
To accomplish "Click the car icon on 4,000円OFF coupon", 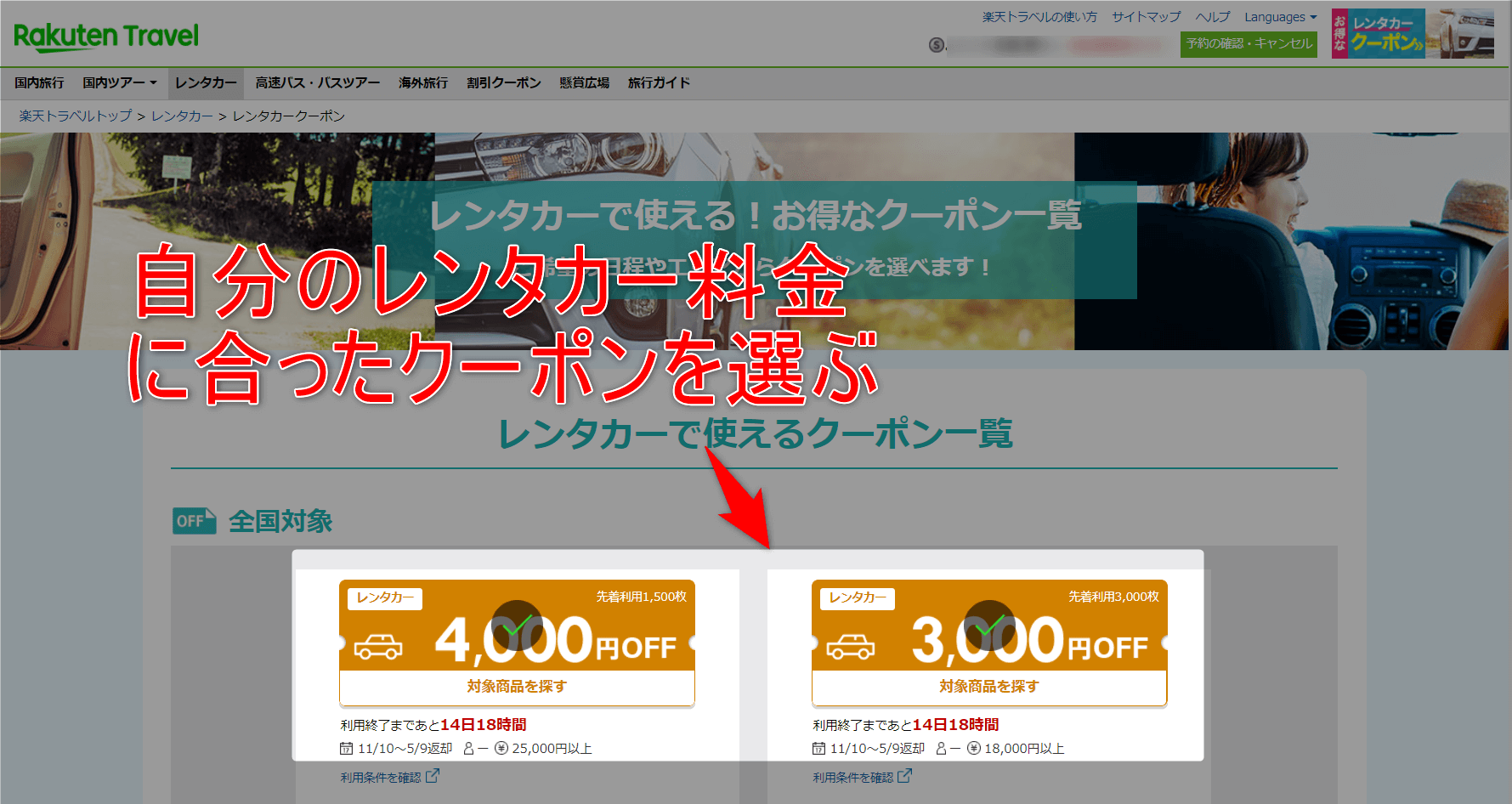I will [x=378, y=646].
